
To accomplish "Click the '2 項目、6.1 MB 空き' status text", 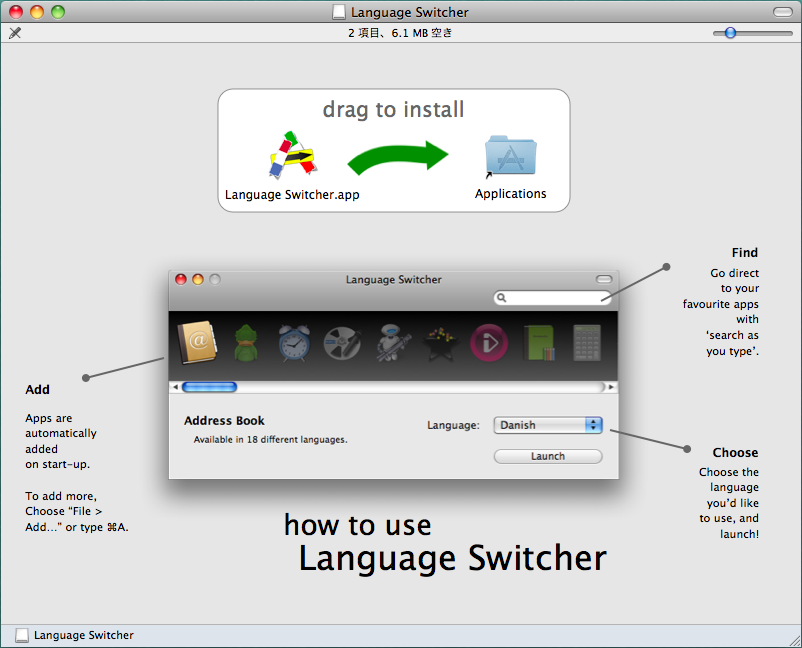I will click(400, 33).
